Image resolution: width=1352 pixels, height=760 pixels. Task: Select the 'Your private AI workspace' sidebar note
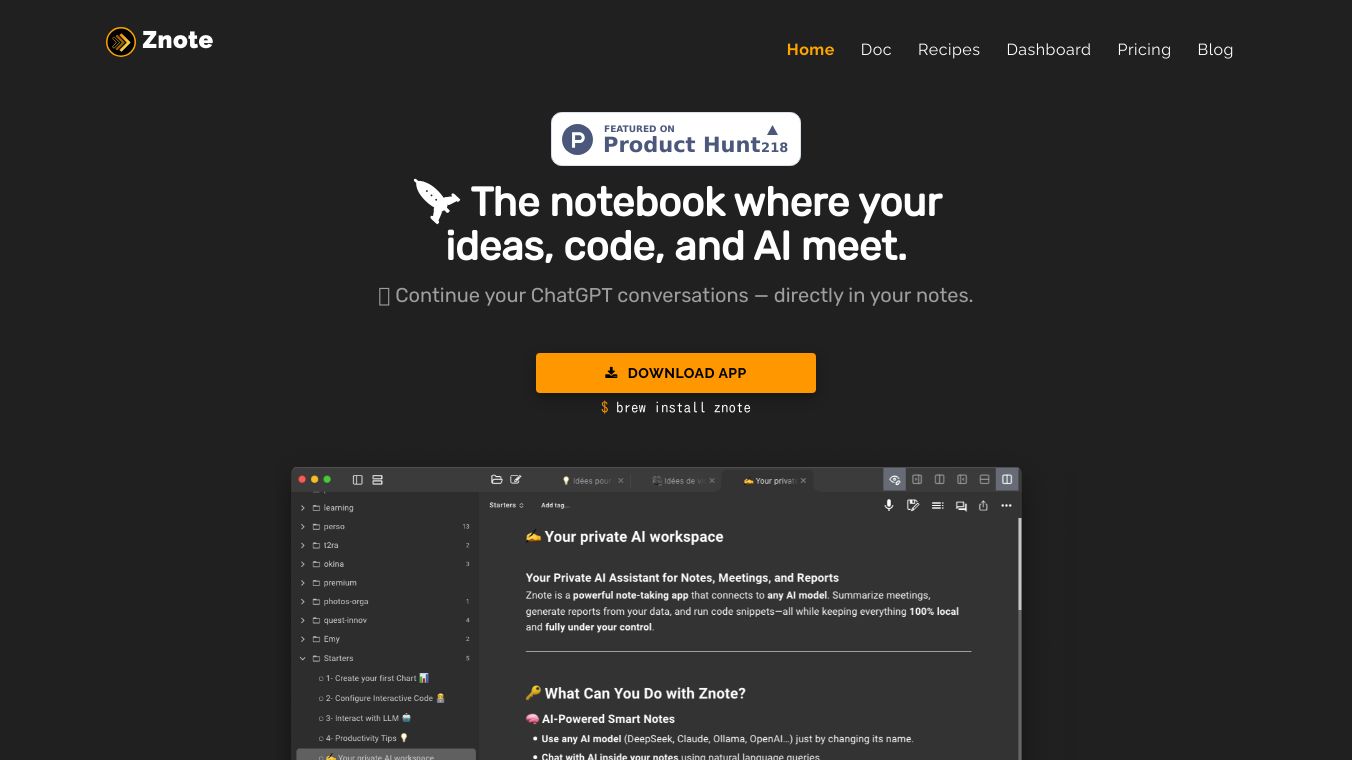[x=386, y=755]
